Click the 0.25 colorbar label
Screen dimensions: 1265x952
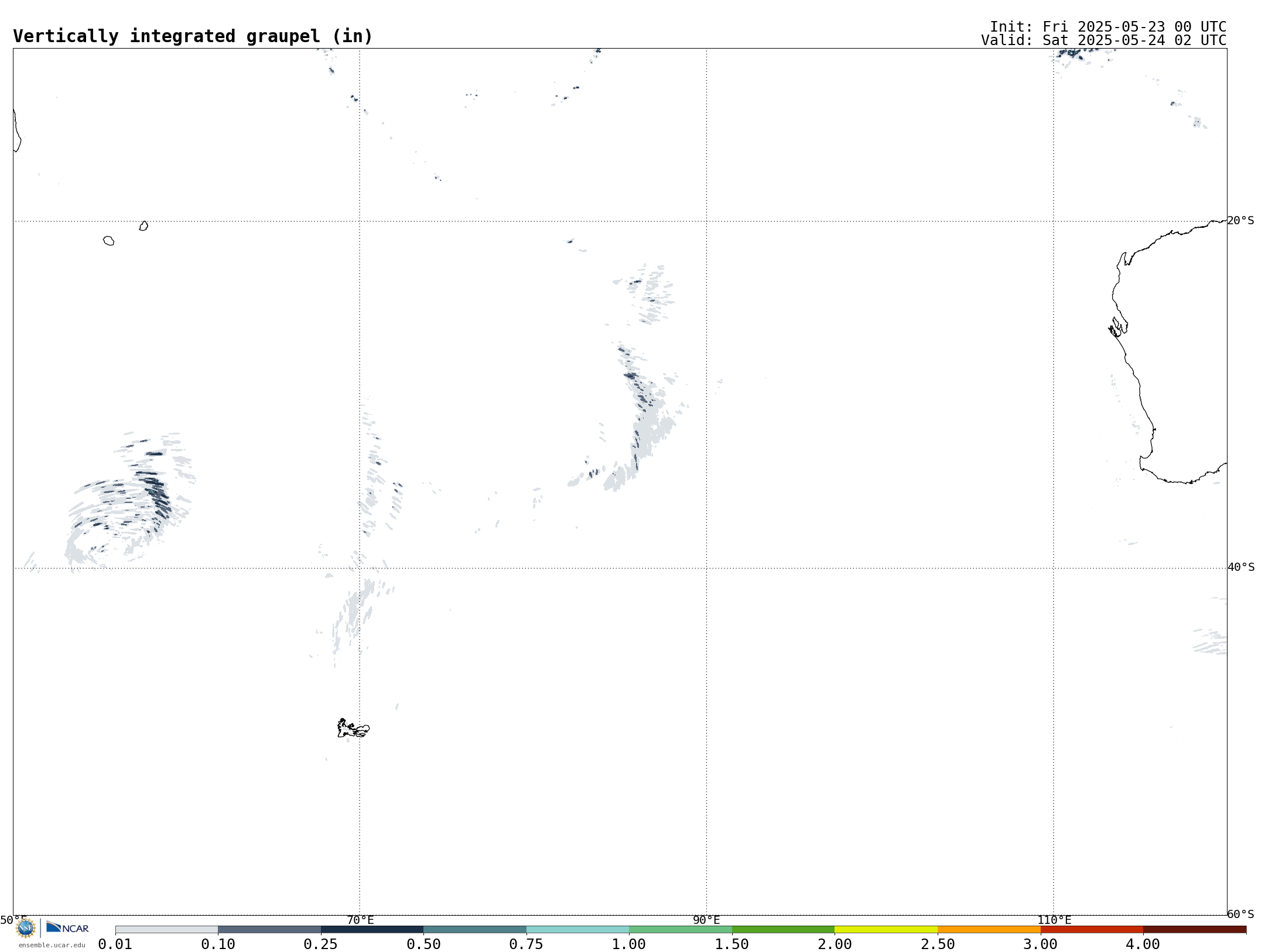point(321,944)
